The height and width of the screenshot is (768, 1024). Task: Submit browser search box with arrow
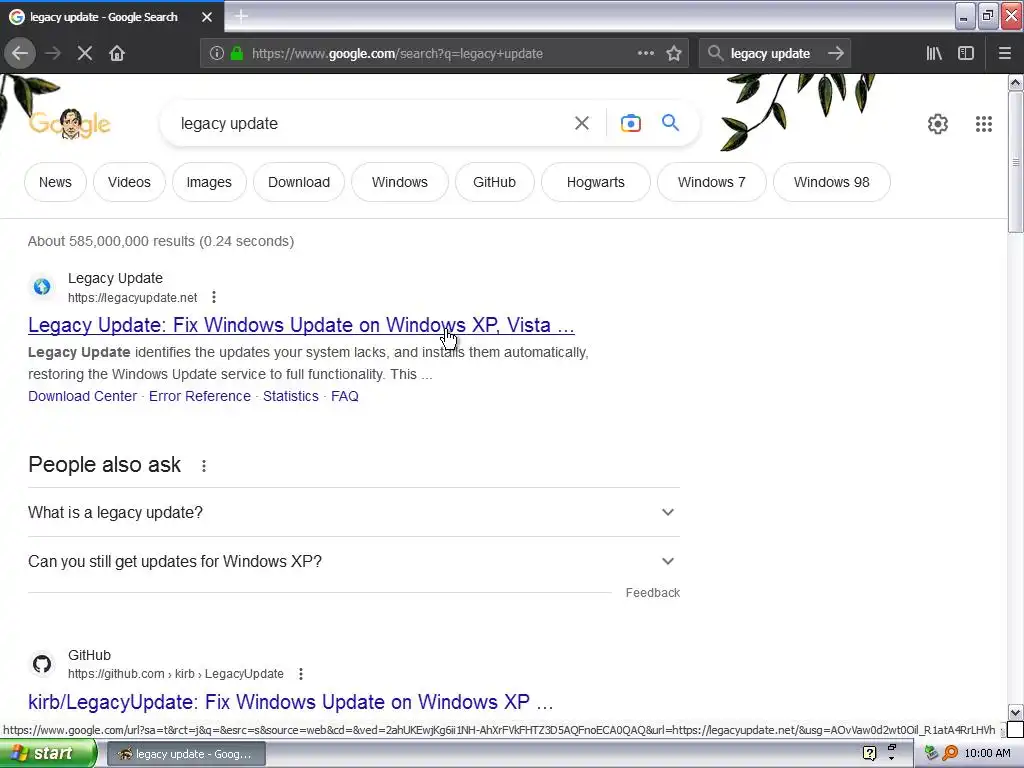coord(836,53)
